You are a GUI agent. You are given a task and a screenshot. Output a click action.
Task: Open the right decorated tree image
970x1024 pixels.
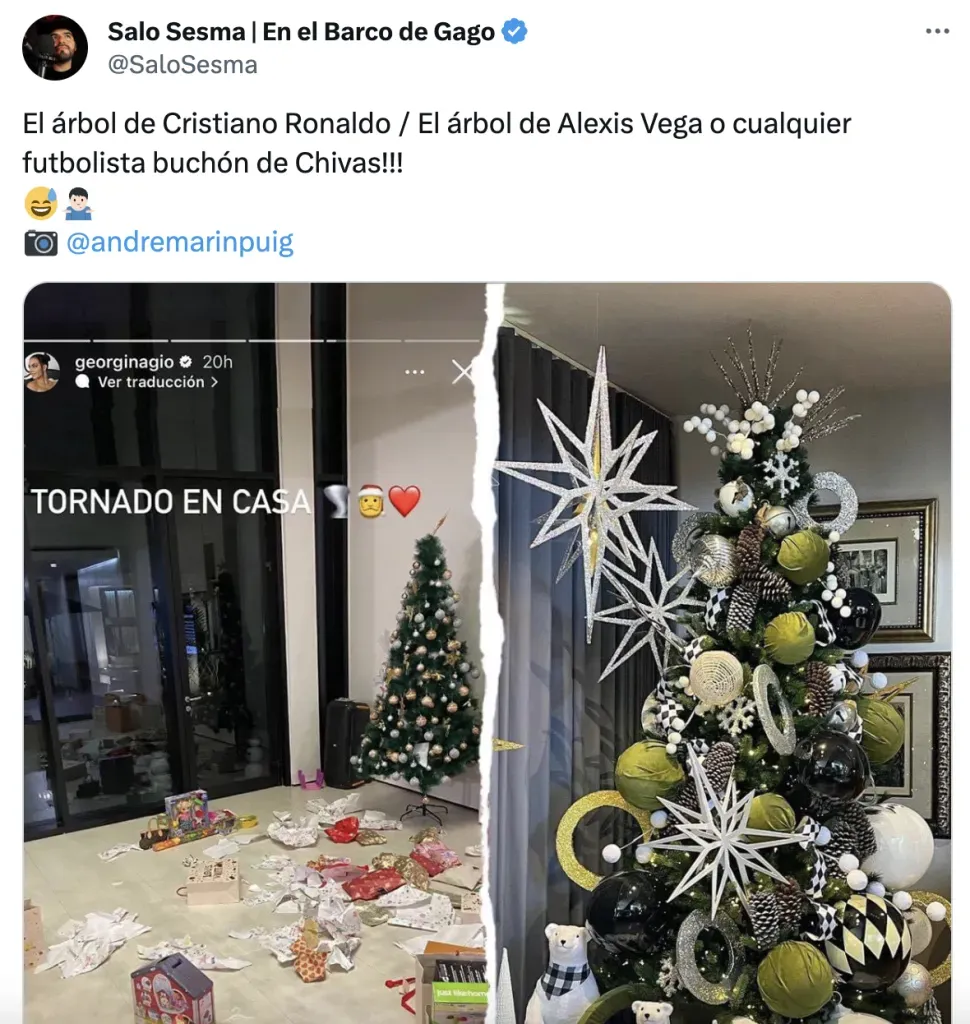coord(723,653)
